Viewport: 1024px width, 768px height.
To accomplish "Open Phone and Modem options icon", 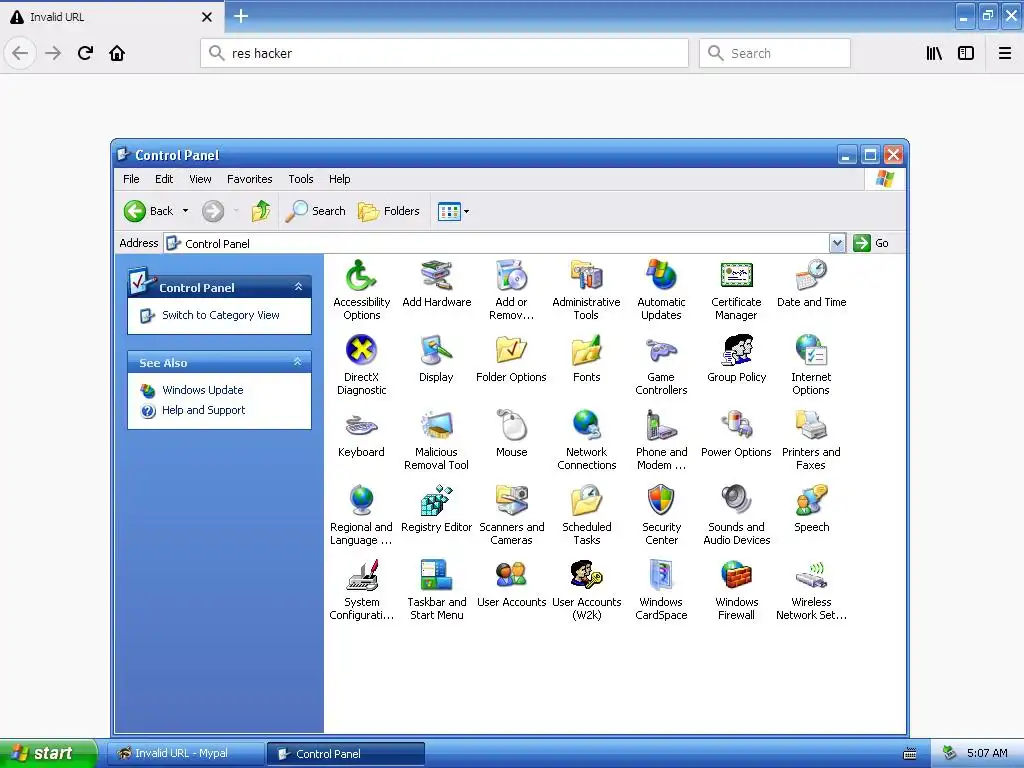I will click(661, 440).
